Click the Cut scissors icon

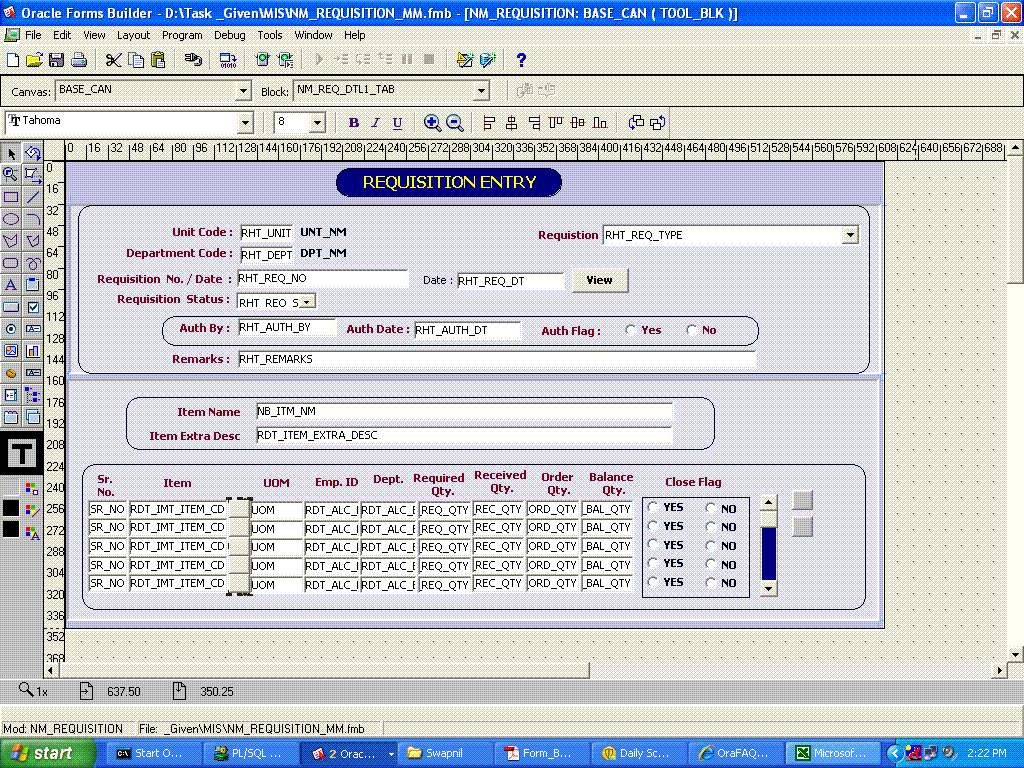pyautogui.click(x=113, y=60)
